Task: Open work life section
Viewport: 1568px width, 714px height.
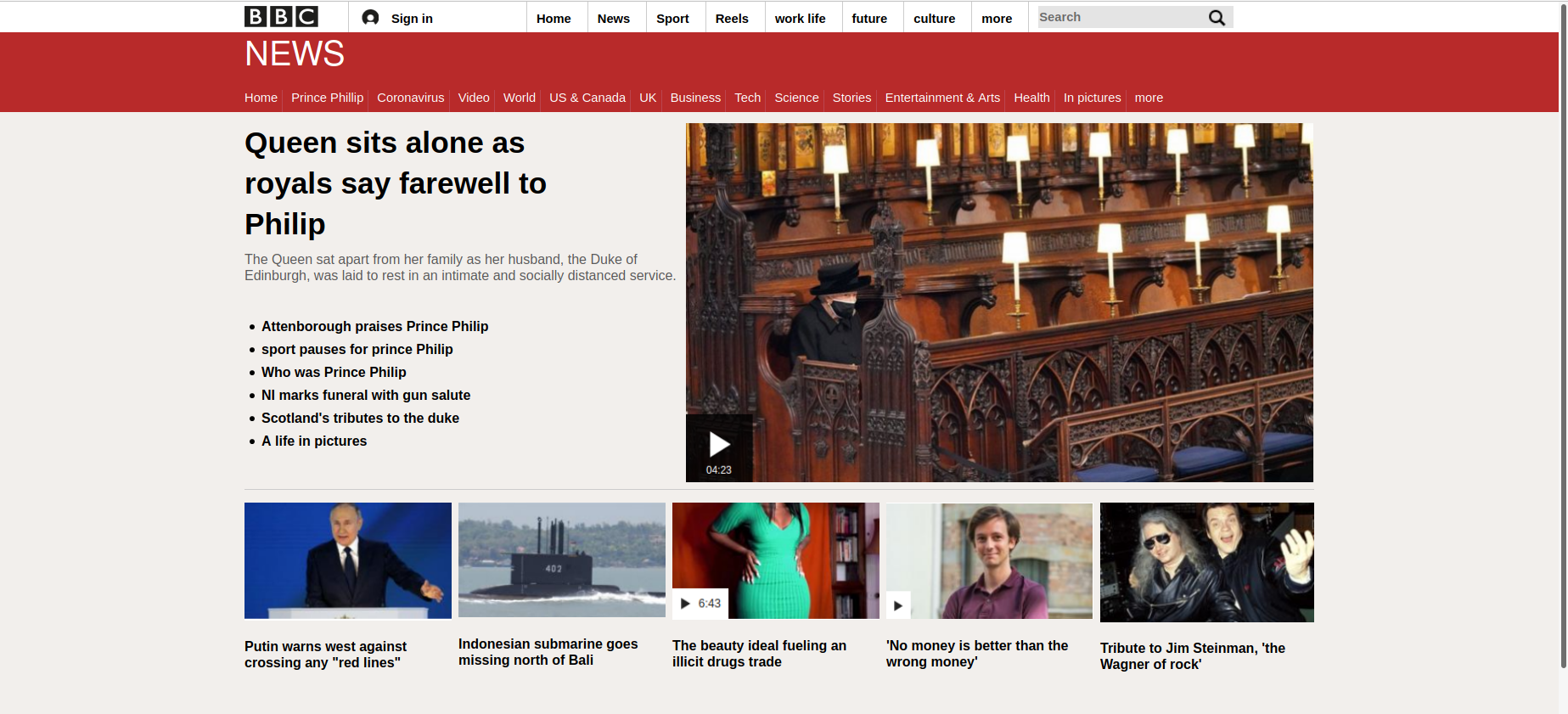Action: click(800, 18)
